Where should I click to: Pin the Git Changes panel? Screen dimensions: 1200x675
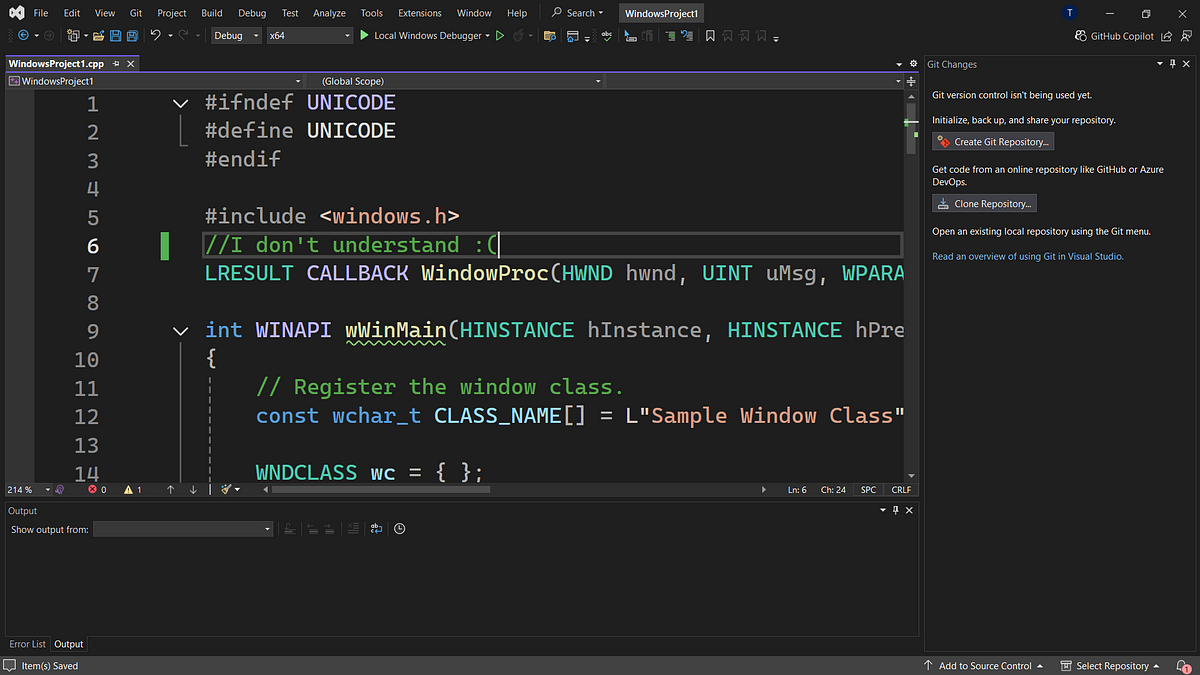1173,64
